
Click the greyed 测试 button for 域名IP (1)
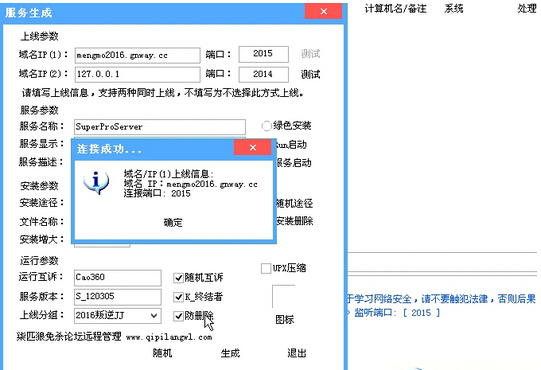click(x=310, y=54)
